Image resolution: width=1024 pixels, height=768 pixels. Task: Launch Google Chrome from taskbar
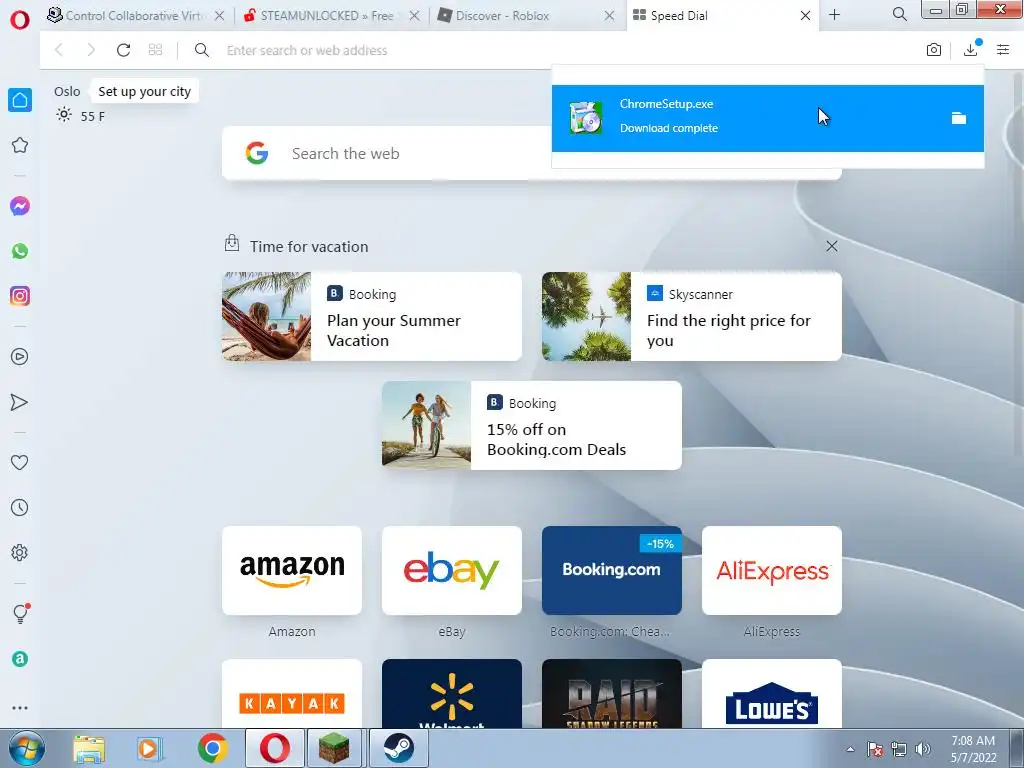[x=213, y=749]
